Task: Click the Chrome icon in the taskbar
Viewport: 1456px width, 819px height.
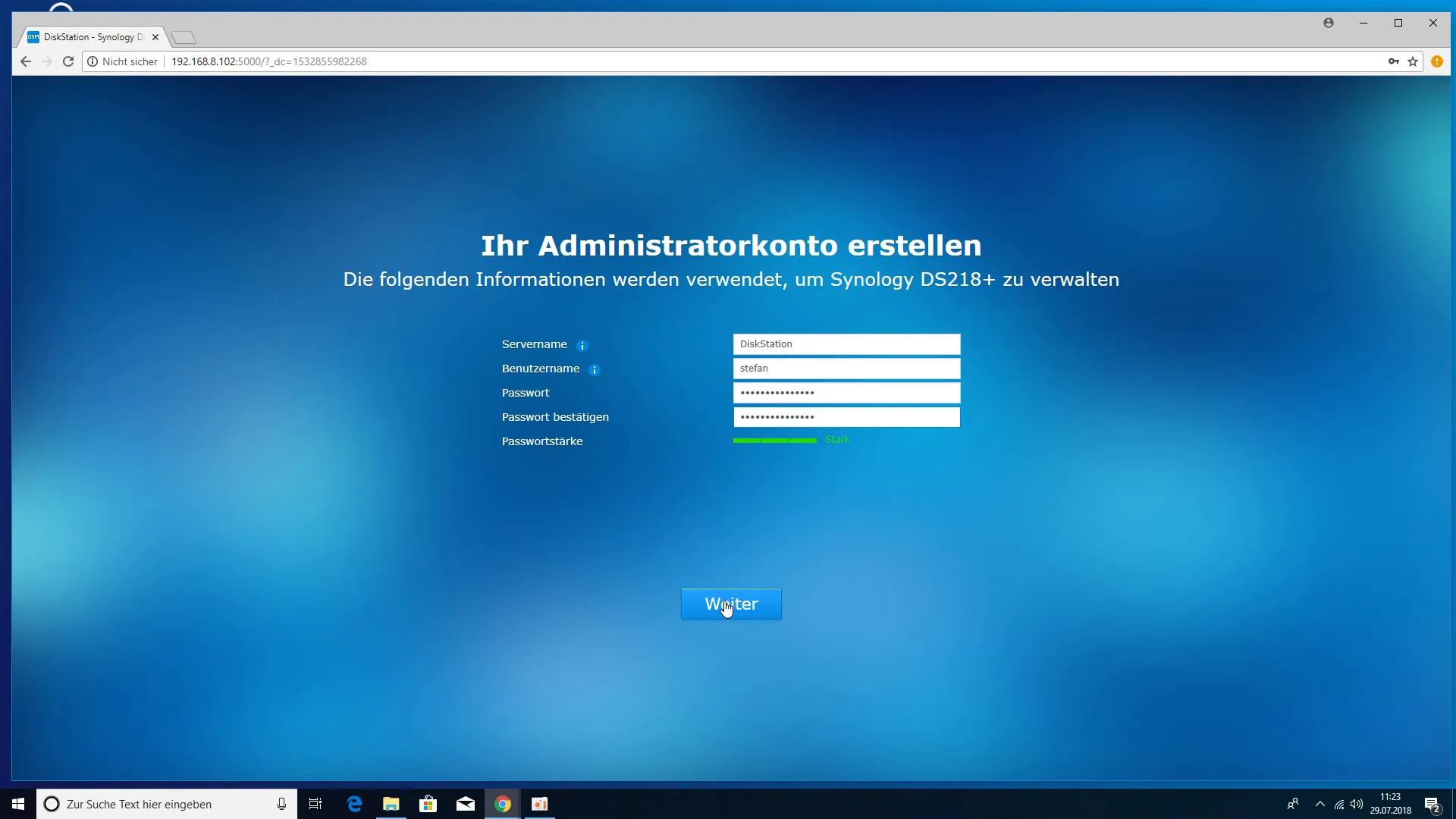Action: 503,804
